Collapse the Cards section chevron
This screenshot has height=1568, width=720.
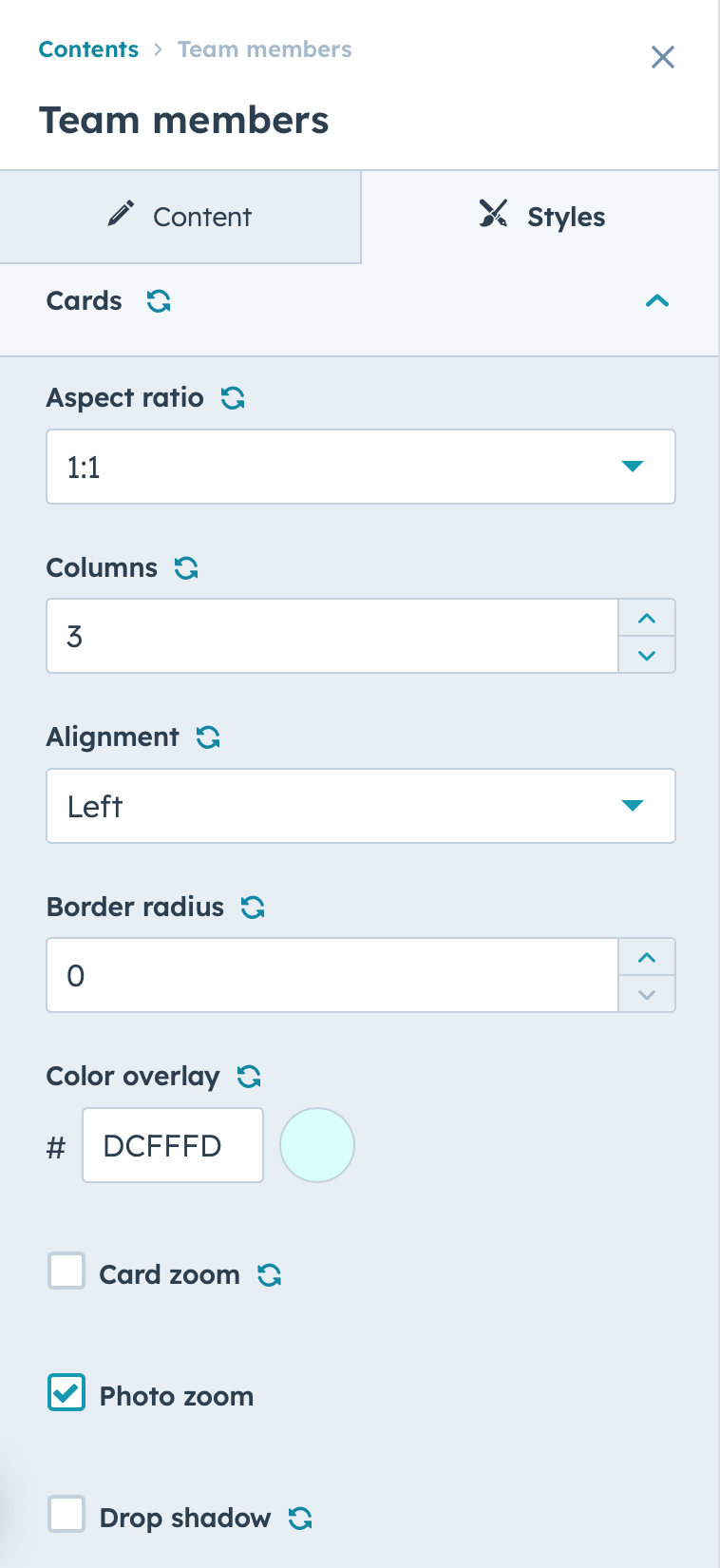click(x=657, y=301)
